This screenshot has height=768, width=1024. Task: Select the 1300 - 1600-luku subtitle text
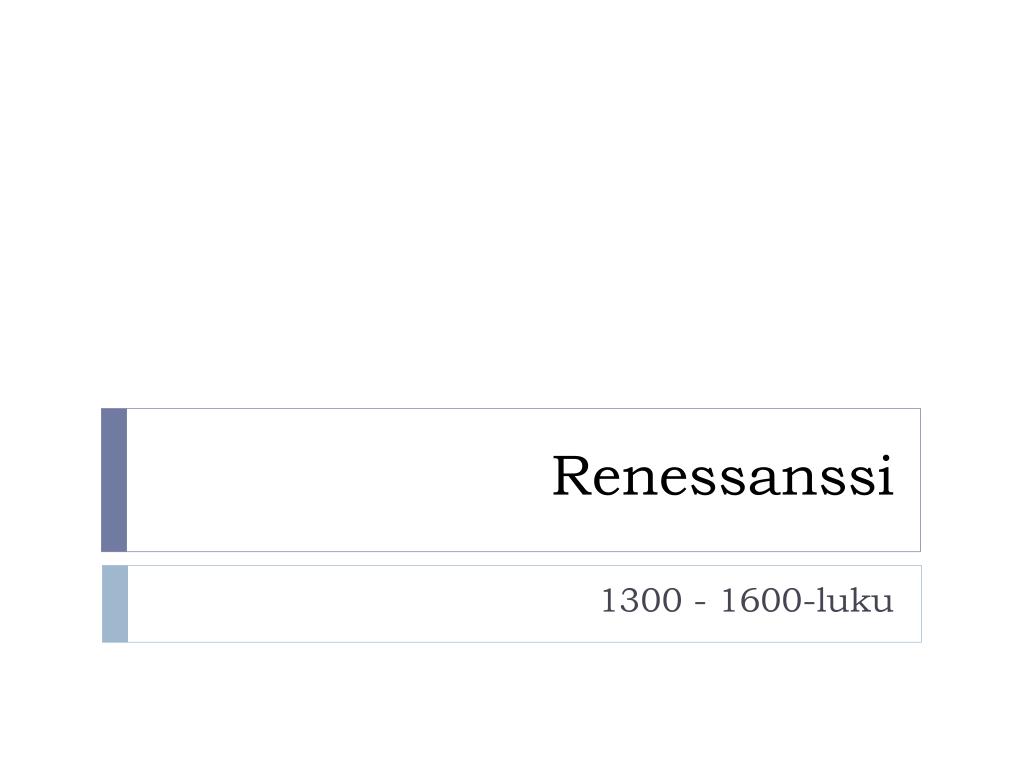[x=746, y=601]
